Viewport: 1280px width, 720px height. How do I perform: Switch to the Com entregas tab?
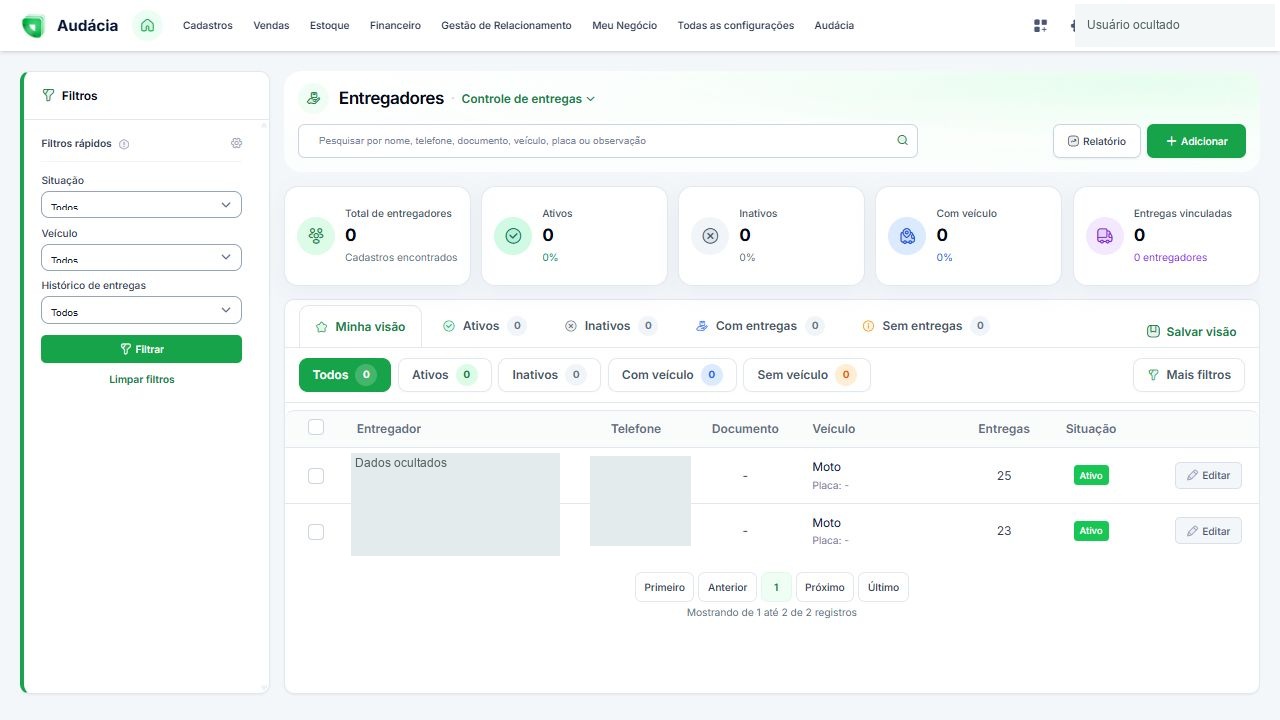click(760, 326)
